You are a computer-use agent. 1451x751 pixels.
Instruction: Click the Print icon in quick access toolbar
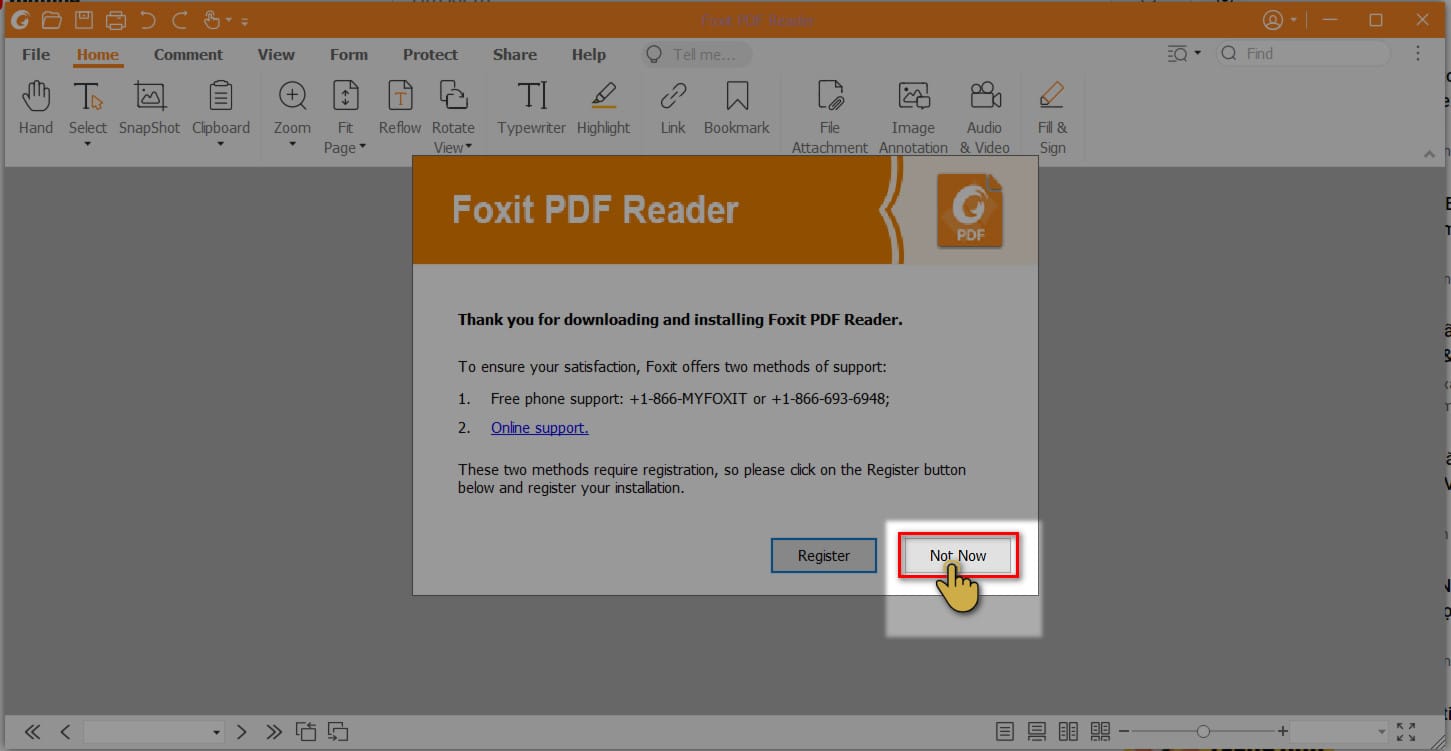(x=116, y=20)
